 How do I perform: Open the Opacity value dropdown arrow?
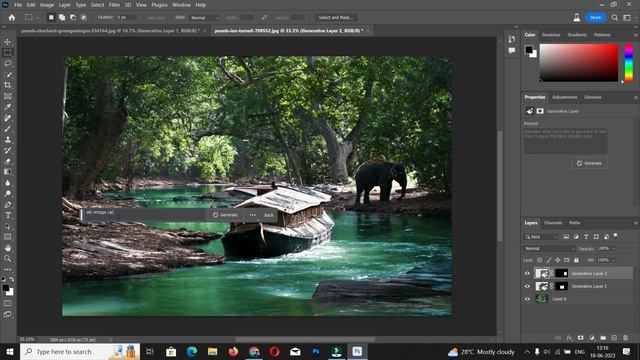point(613,249)
